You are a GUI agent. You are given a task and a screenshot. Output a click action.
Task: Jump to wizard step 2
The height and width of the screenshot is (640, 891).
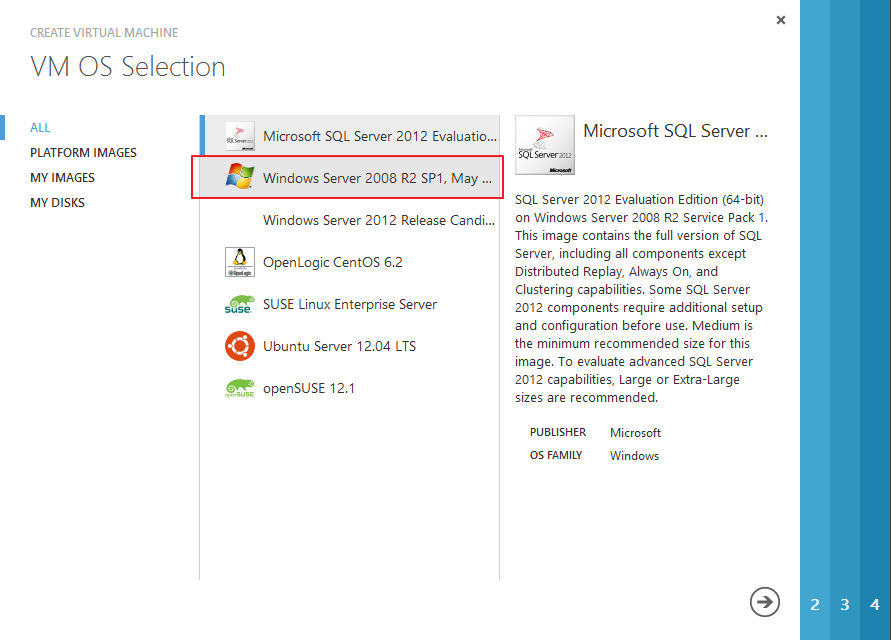pos(815,604)
